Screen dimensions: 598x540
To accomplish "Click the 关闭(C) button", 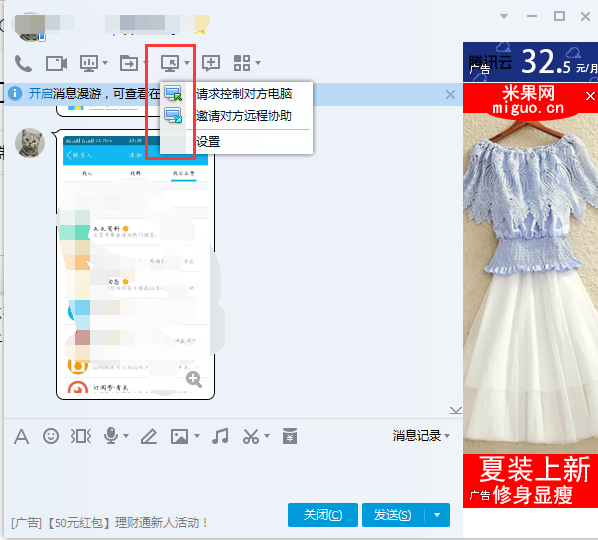I will tap(323, 515).
